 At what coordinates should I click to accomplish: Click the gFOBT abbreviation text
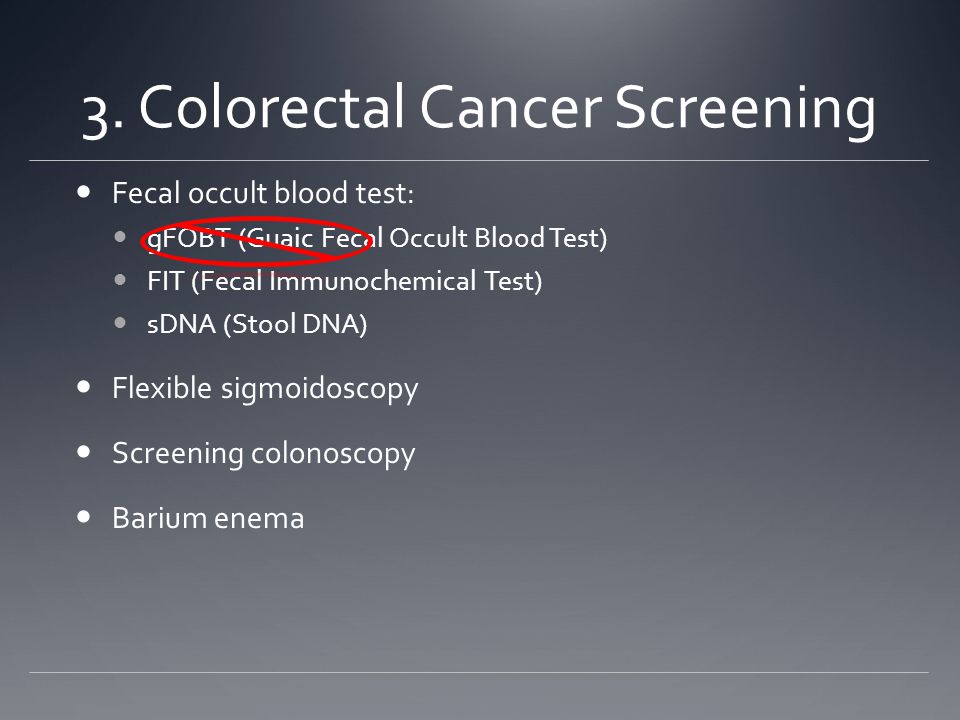[189, 239]
